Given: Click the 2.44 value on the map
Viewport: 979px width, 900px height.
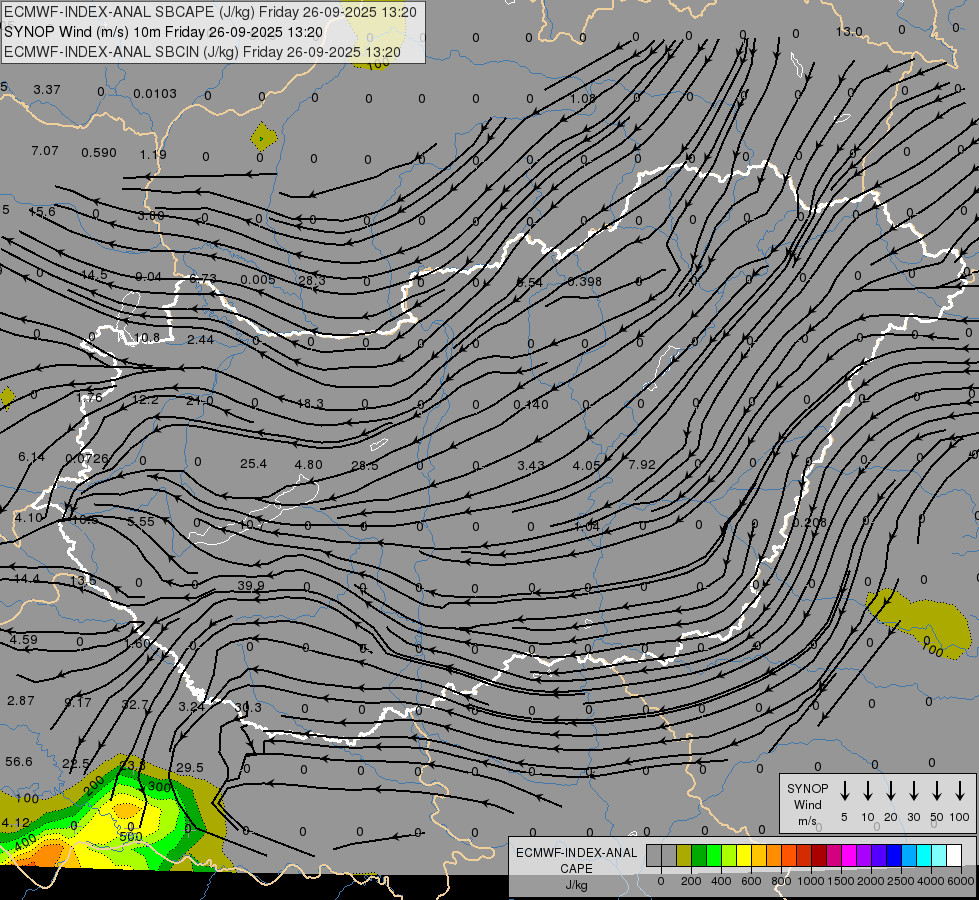Looking at the screenshot, I should point(200,340).
